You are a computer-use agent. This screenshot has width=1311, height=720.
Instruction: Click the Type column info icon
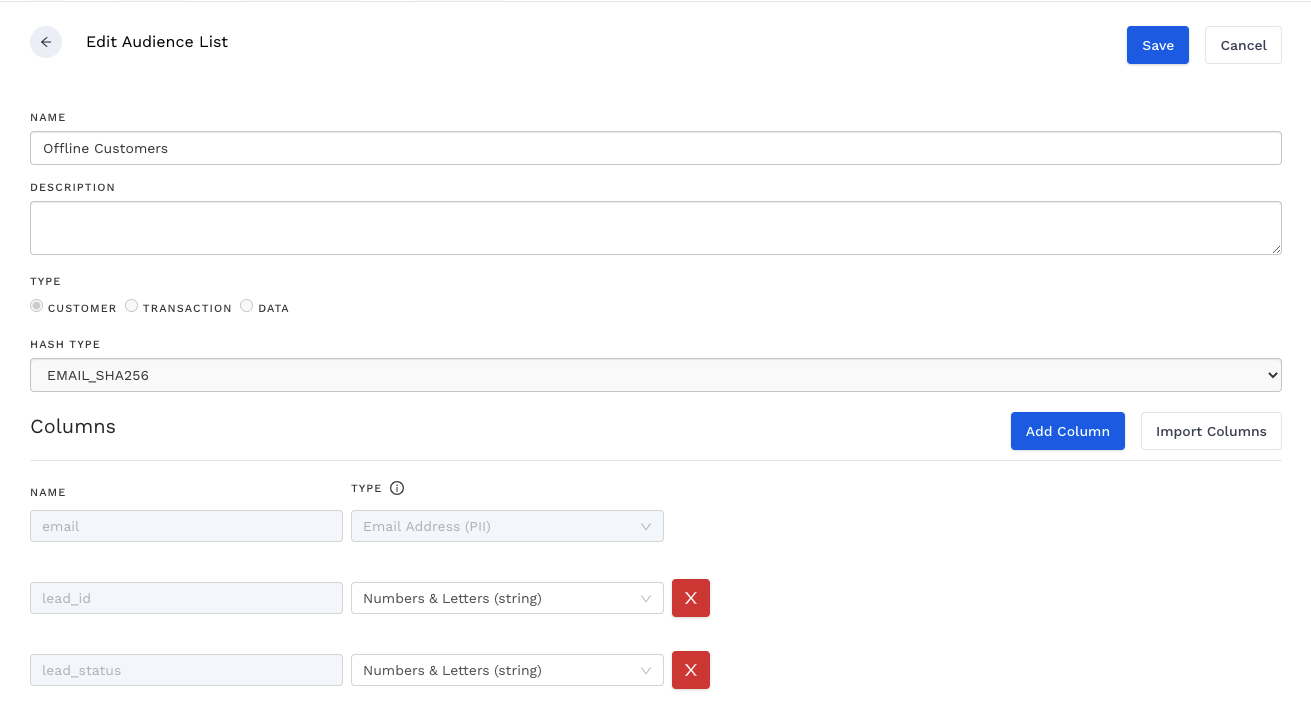(397, 488)
